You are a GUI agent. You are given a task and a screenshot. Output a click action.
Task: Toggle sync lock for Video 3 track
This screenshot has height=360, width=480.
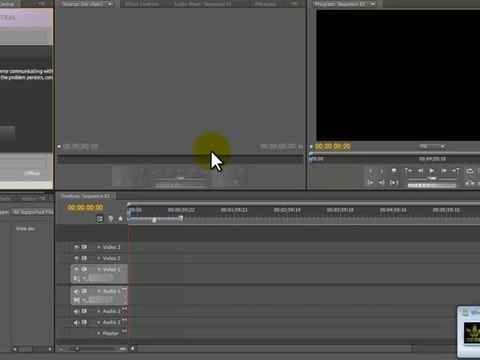pyautogui.click(x=84, y=247)
